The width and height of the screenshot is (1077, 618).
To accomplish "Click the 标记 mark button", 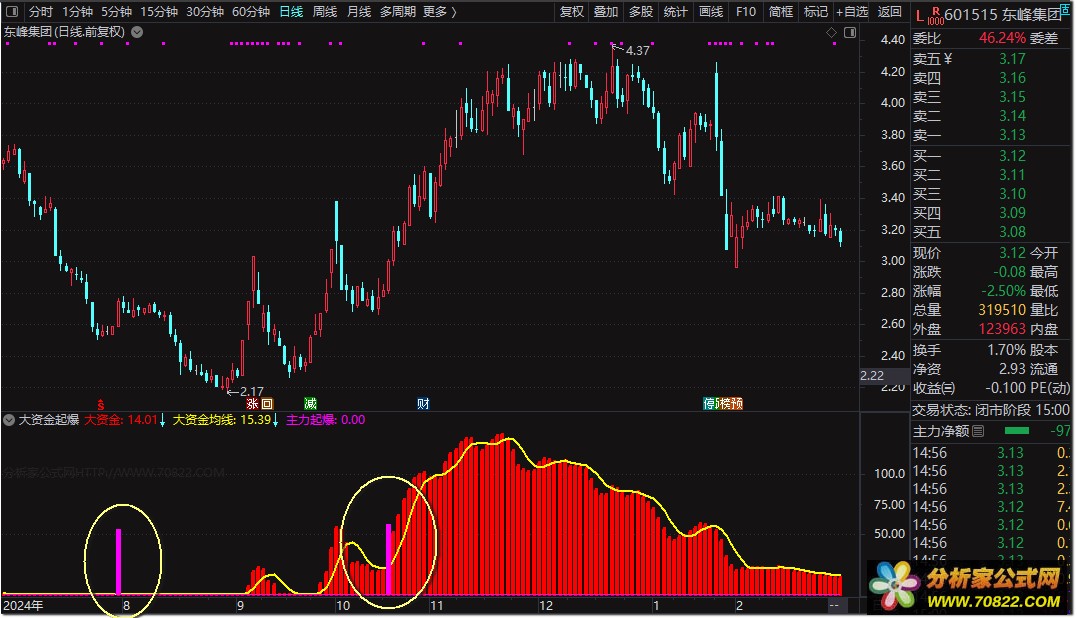I will (x=815, y=12).
